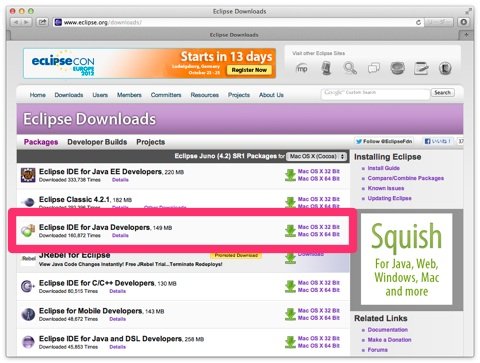Download Eclipse Classic Mac OS X 32 Bit
Viewport: 480px width, 363px height.
(319, 199)
